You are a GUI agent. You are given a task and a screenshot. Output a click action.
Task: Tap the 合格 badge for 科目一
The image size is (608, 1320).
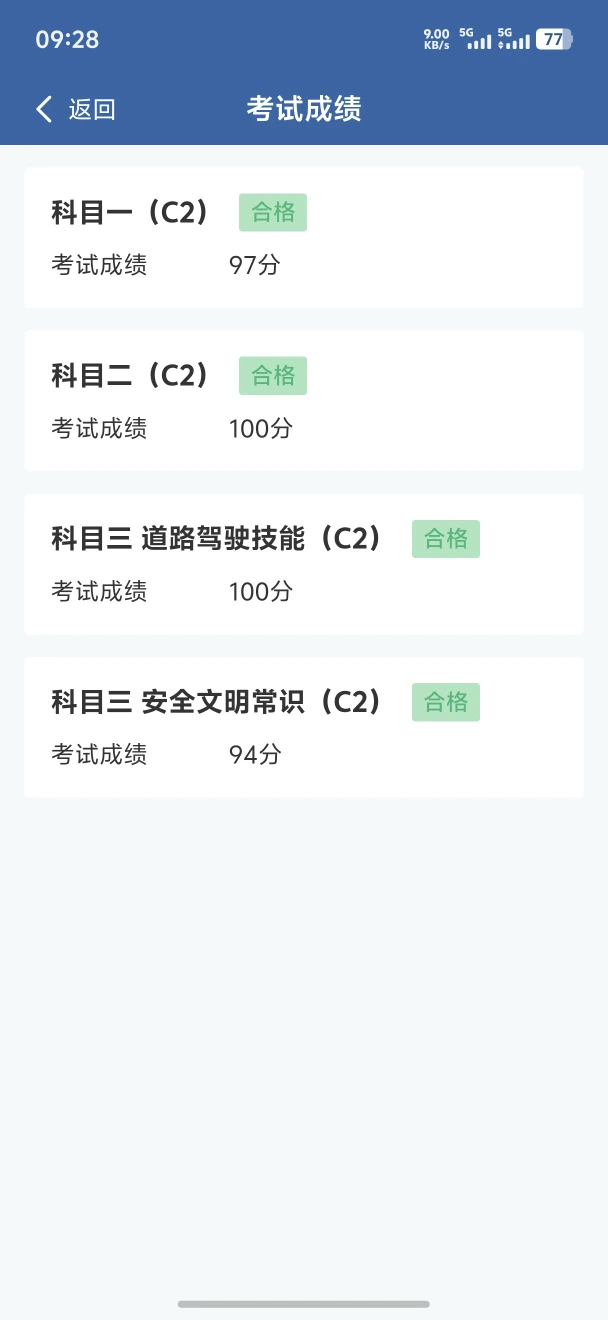pyautogui.click(x=273, y=213)
